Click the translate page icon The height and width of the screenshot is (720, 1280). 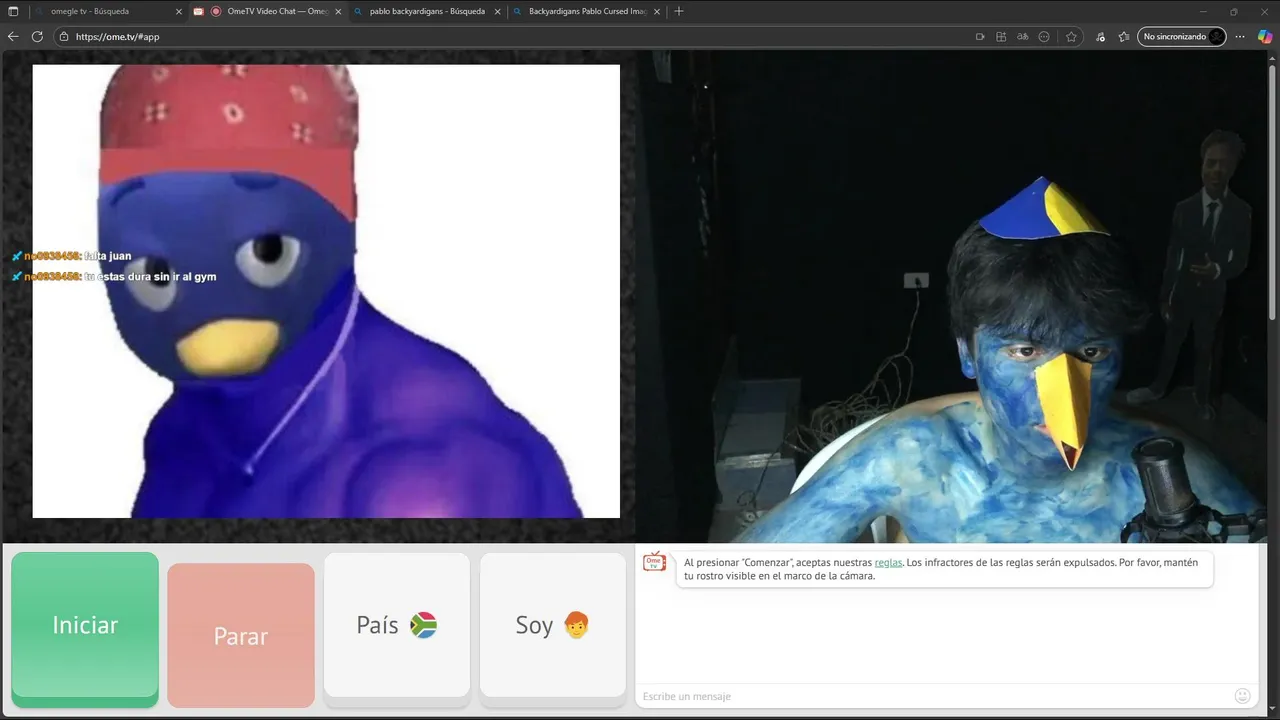[x=1022, y=36]
